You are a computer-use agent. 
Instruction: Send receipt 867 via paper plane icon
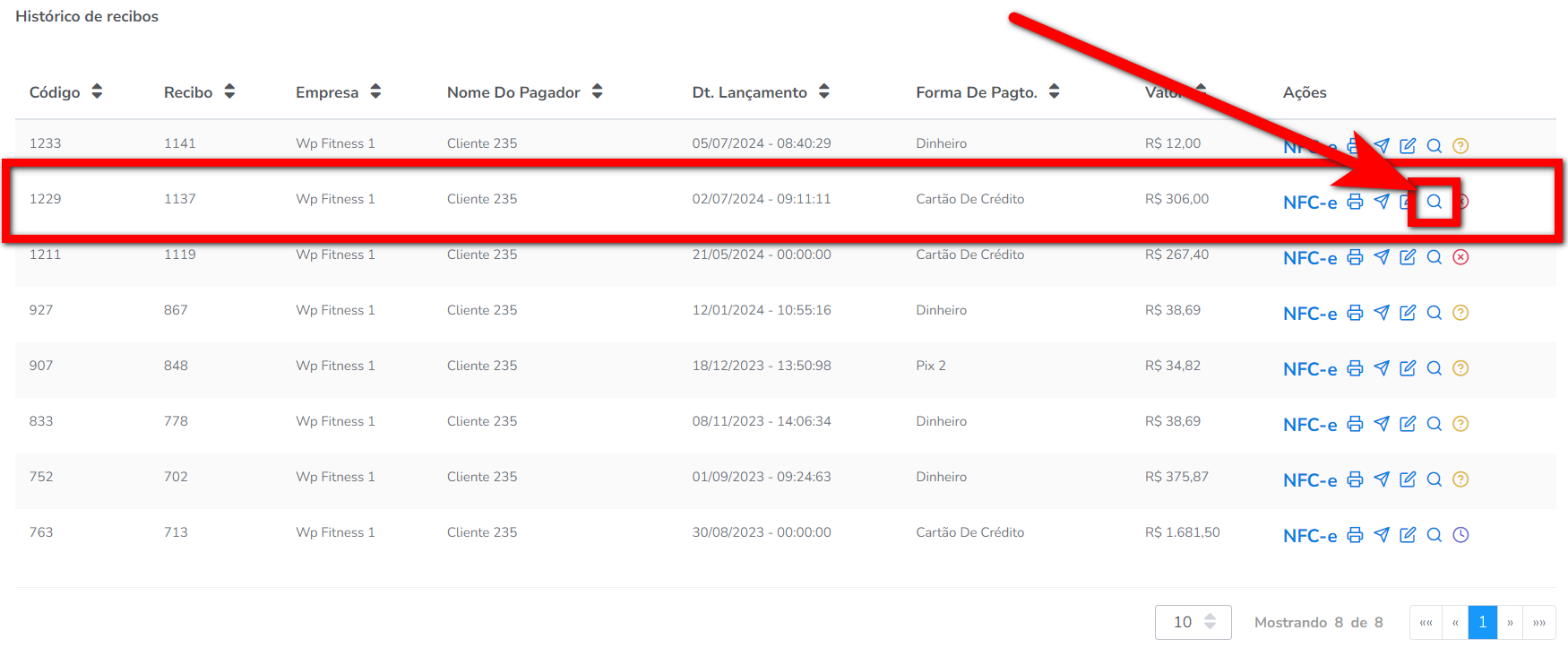[1382, 313]
